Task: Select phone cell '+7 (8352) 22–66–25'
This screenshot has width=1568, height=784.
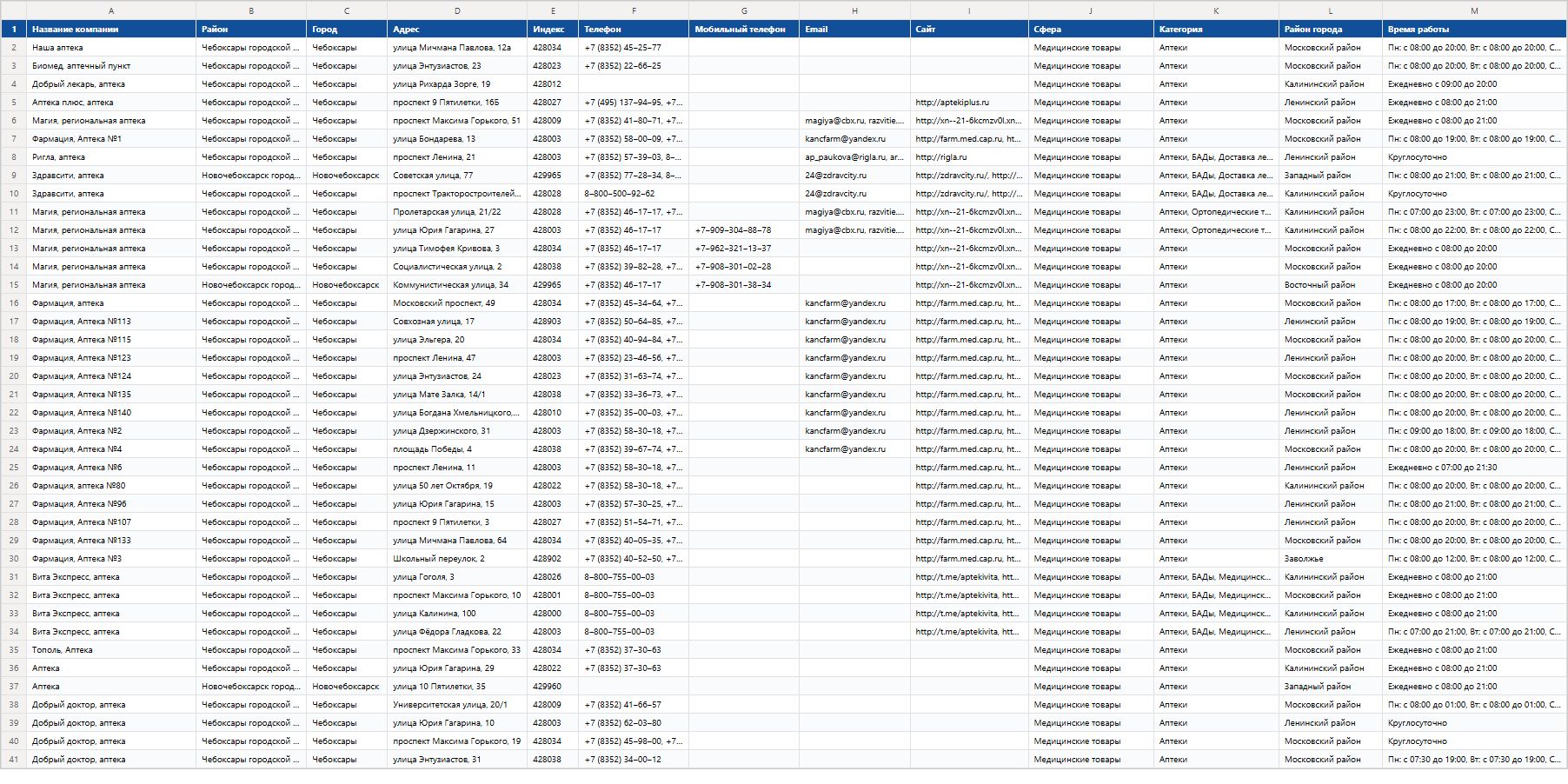Action: [x=634, y=65]
